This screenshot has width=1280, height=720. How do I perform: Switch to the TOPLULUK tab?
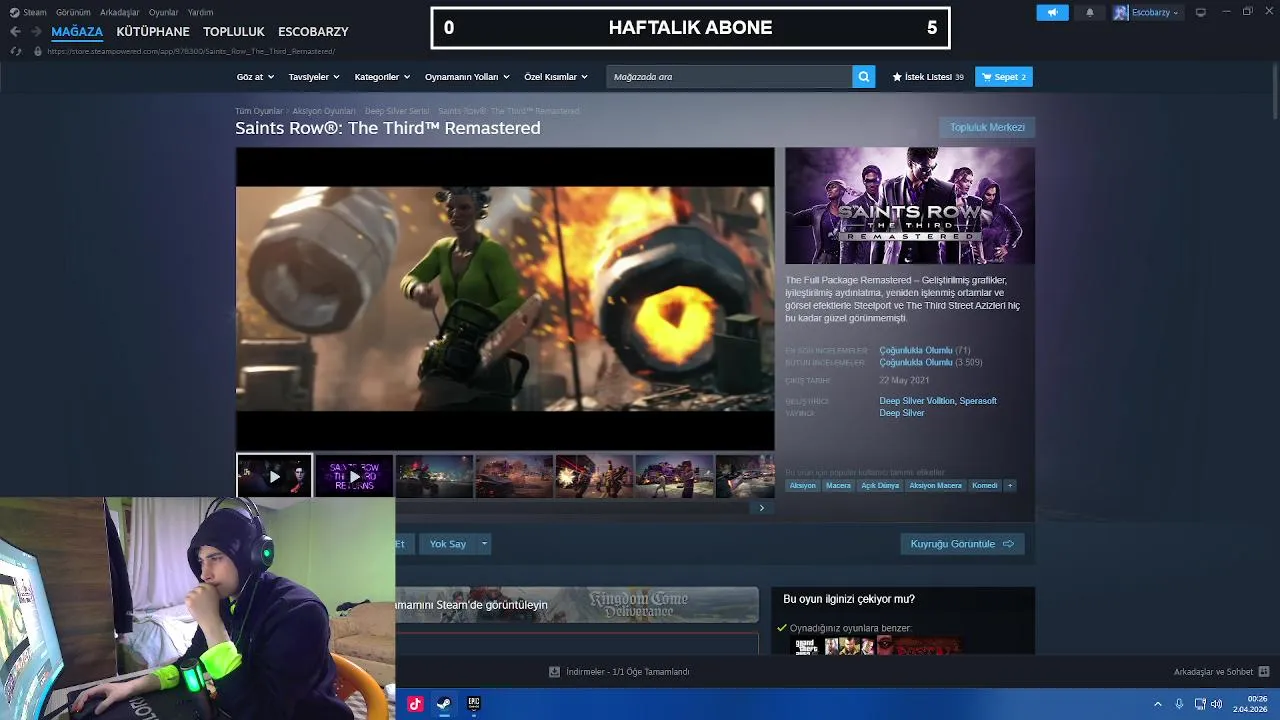(x=234, y=31)
